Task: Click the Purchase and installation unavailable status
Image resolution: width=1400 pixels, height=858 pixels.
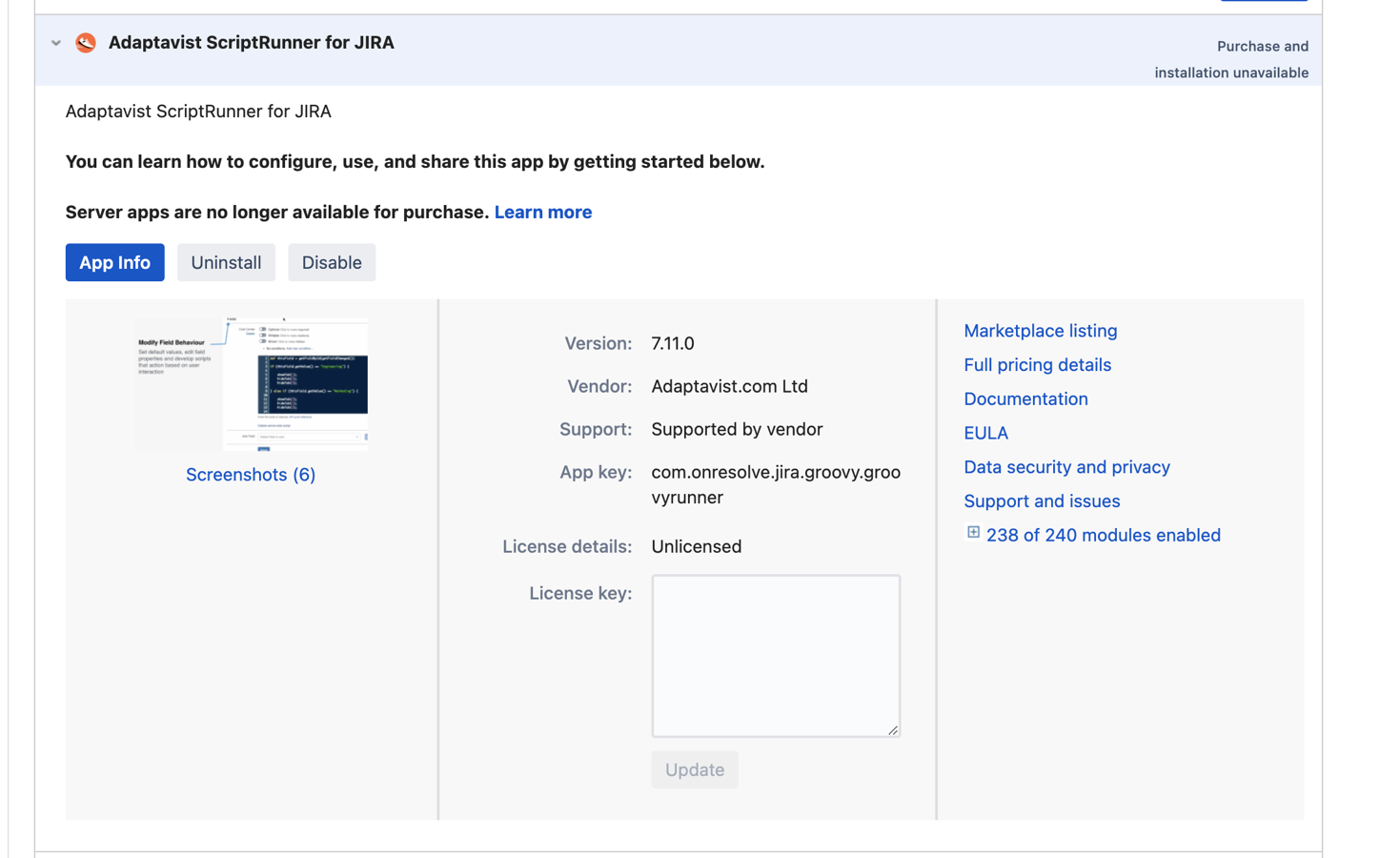Action: tap(1231, 59)
